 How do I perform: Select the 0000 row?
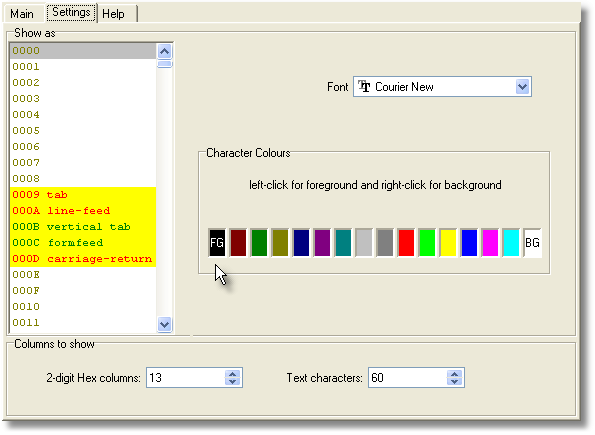coord(83,51)
